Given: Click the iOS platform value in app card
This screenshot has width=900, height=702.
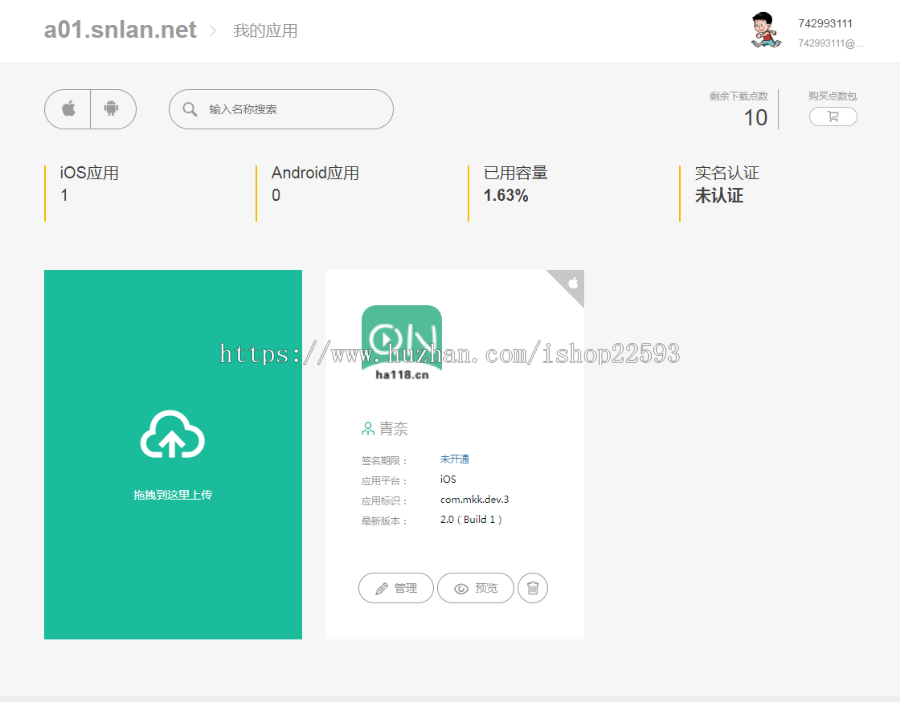Looking at the screenshot, I should [448, 479].
